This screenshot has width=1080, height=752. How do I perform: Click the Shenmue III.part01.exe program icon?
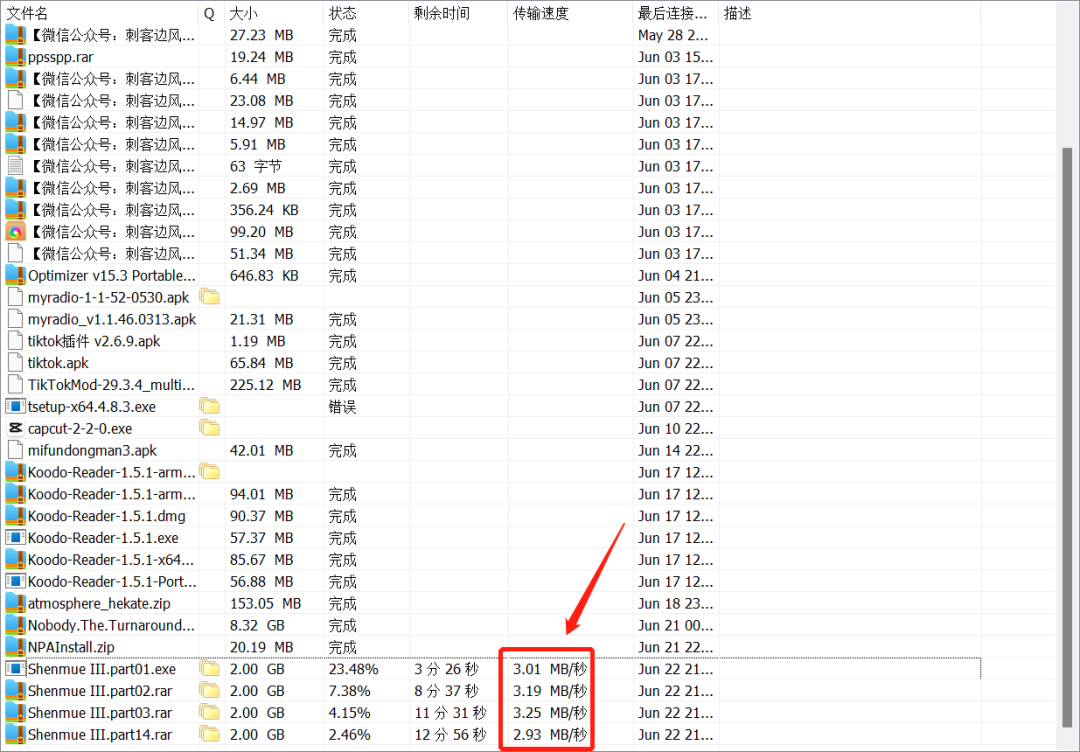pos(15,669)
